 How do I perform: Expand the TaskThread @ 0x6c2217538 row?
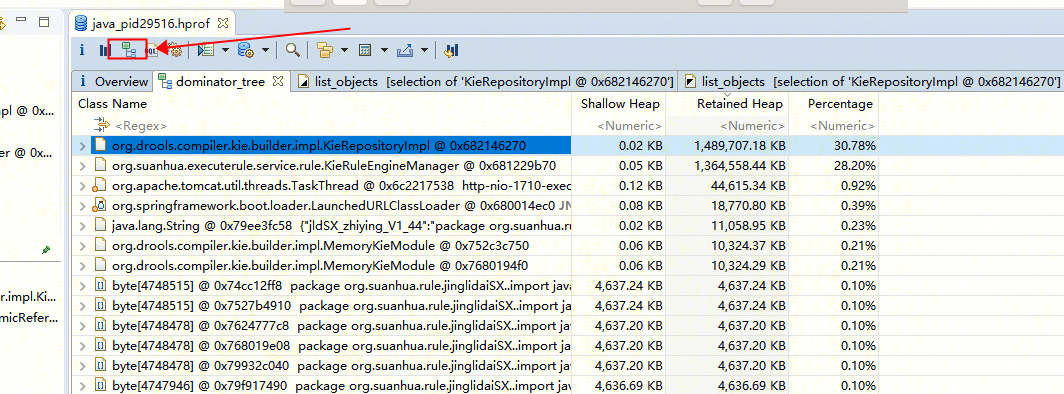click(x=82, y=185)
